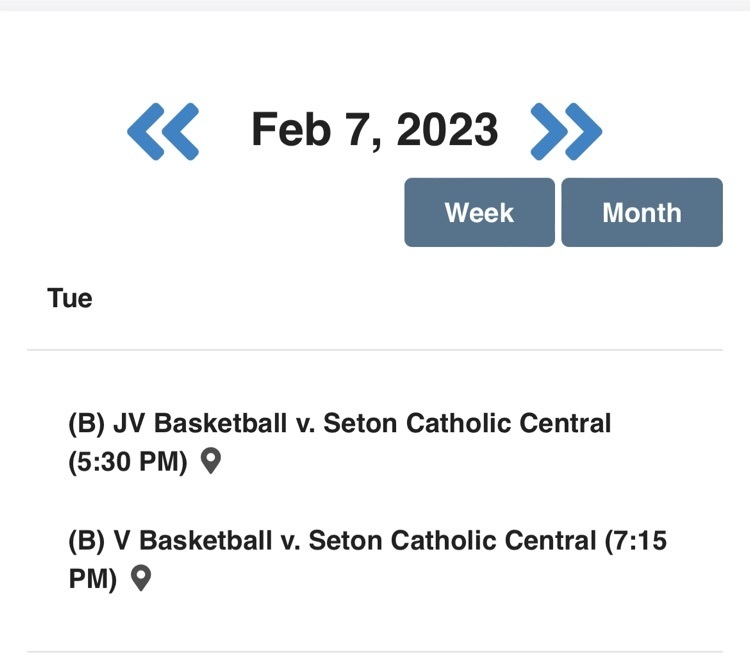
Task: Click the 7:15 PM game time text
Action: tap(367, 560)
